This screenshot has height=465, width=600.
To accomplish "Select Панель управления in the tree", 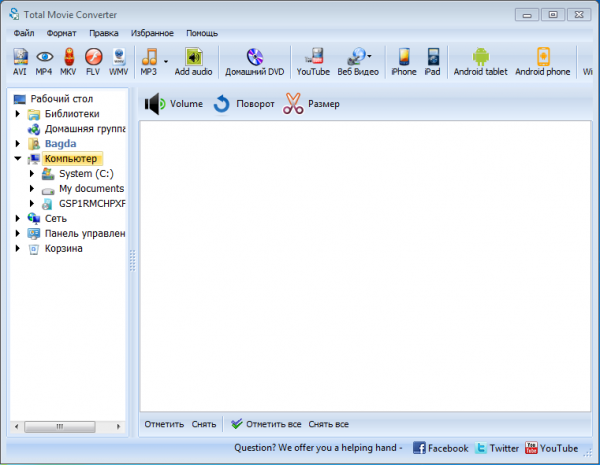I will click(x=85, y=233).
